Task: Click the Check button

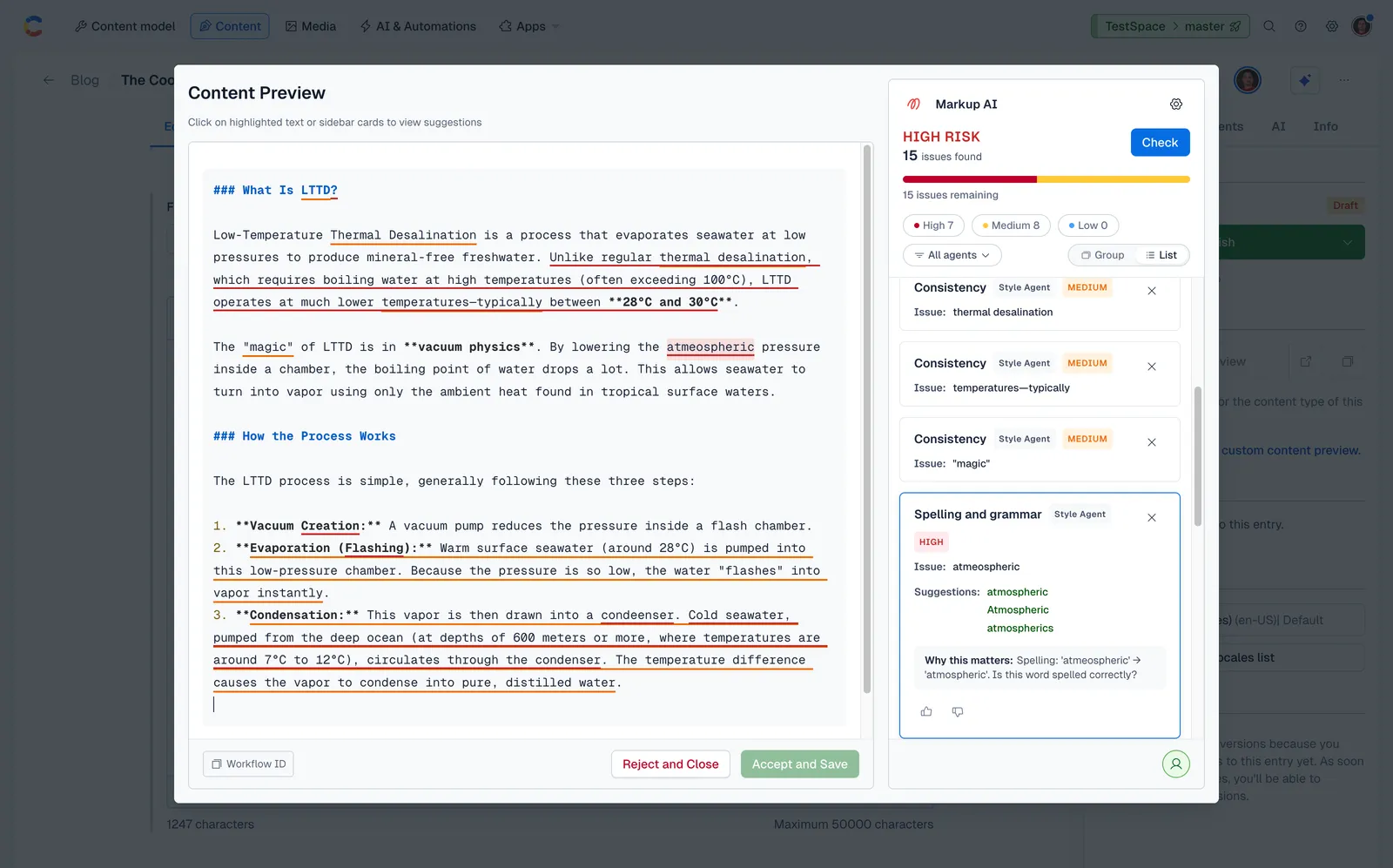Action: (1160, 143)
